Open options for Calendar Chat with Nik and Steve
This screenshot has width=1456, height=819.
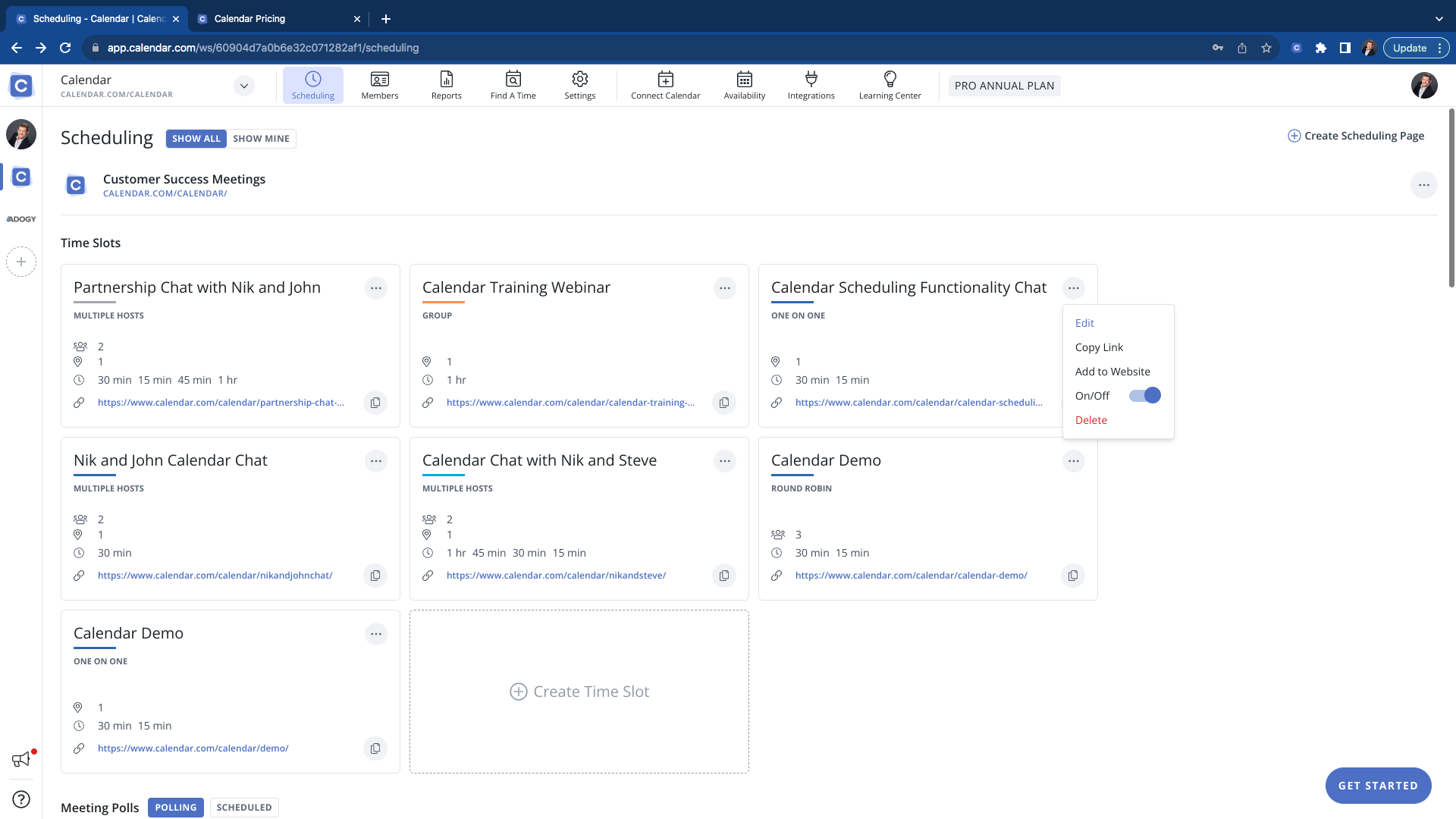(724, 461)
